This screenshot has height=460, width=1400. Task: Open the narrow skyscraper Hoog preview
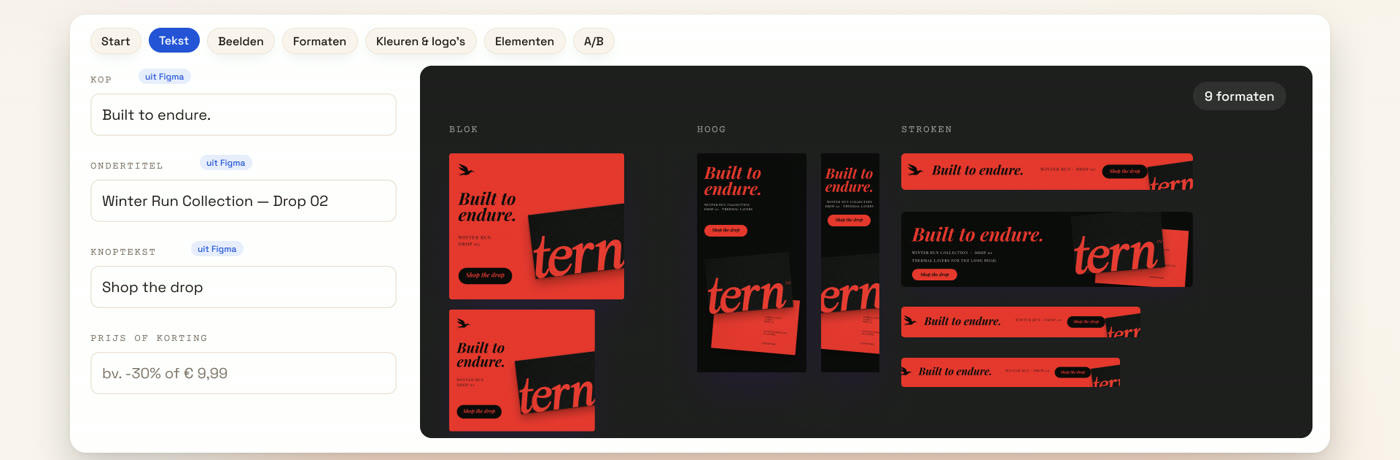coord(850,262)
